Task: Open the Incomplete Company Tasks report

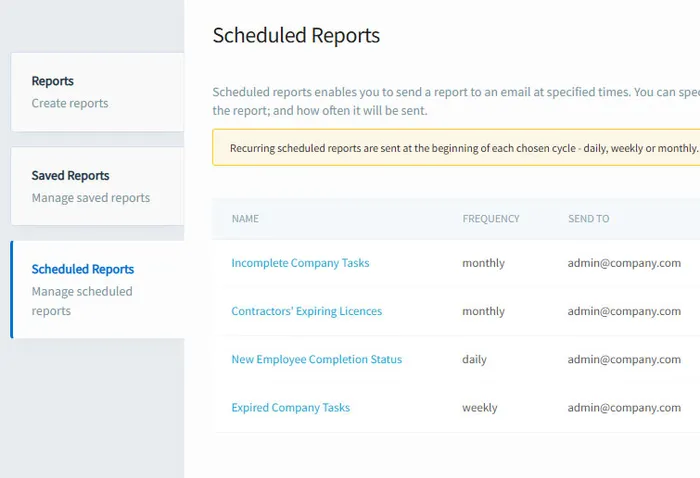Action: tap(300, 263)
